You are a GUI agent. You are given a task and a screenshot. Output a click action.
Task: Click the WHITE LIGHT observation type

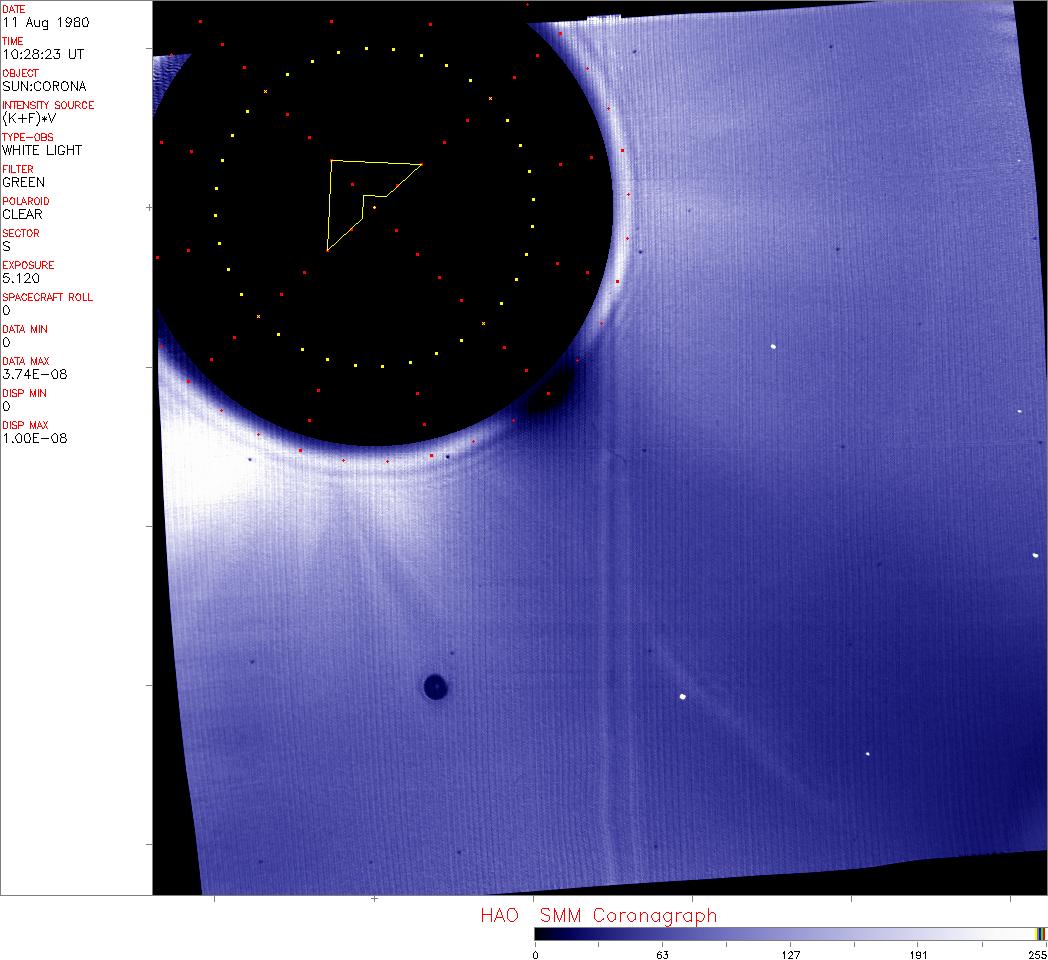42,150
